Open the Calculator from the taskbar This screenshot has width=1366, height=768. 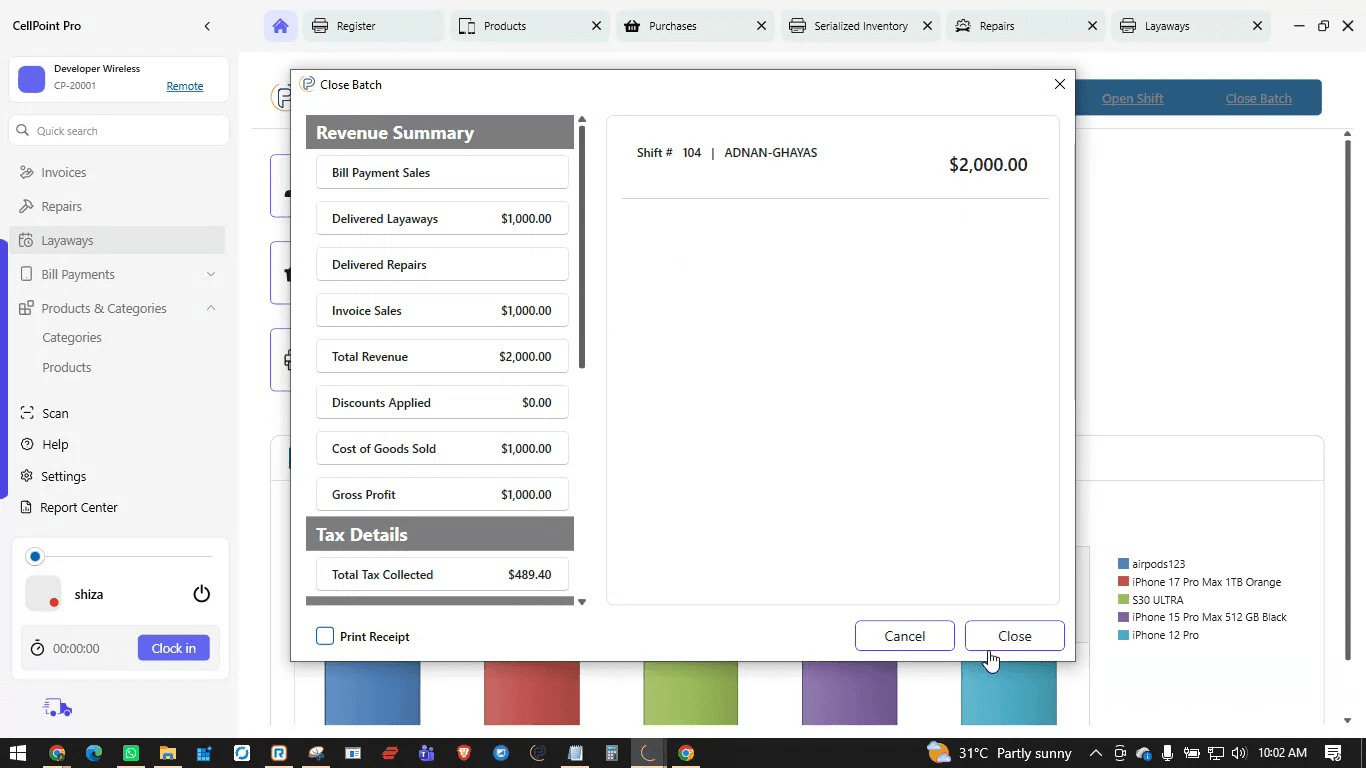click(x=612, y=753)
